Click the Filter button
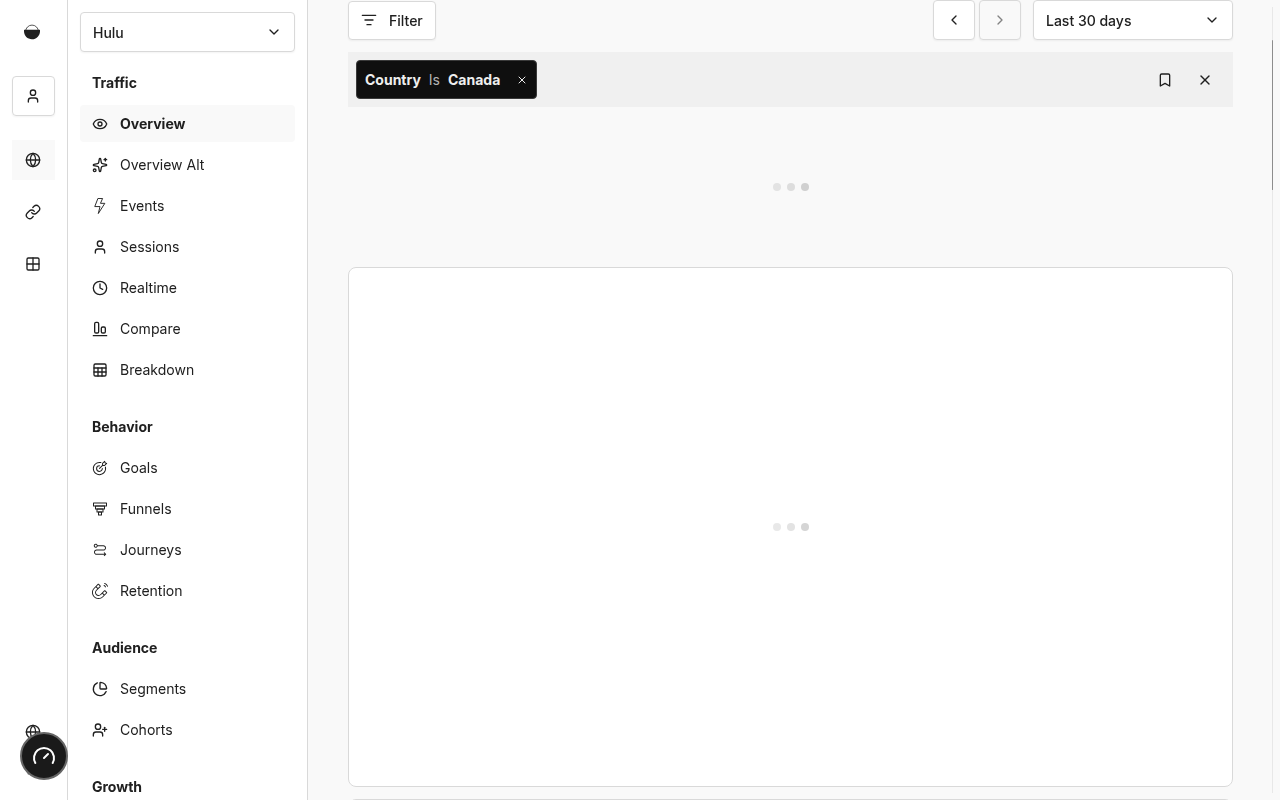 tap(391, 20)
